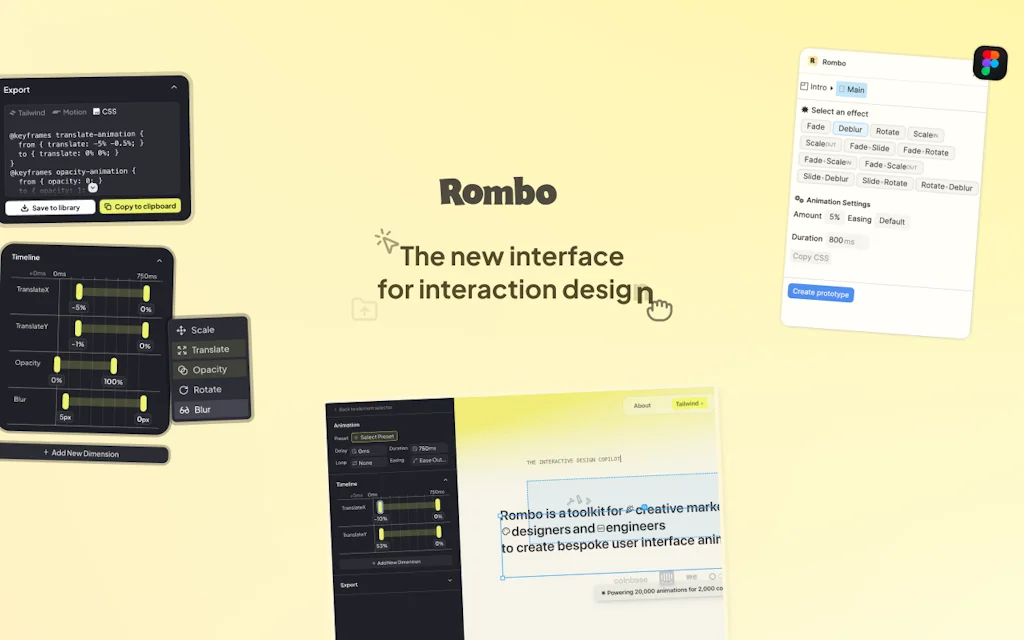Screen dimensions: 1024x640
Task: Open the Easing dropdown set to Default
Action: [x=892, y=221]
